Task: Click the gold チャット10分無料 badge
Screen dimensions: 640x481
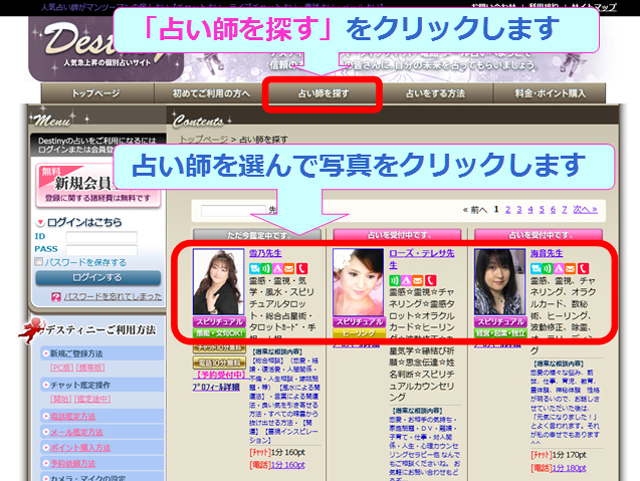Action: 220,348
